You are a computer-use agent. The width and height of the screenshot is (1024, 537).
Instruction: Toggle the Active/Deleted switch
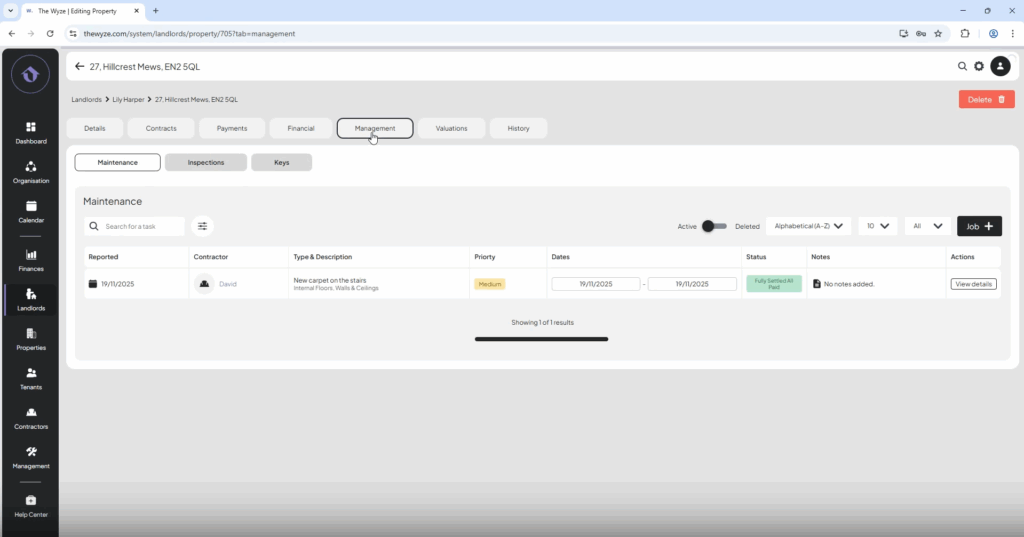714,227
